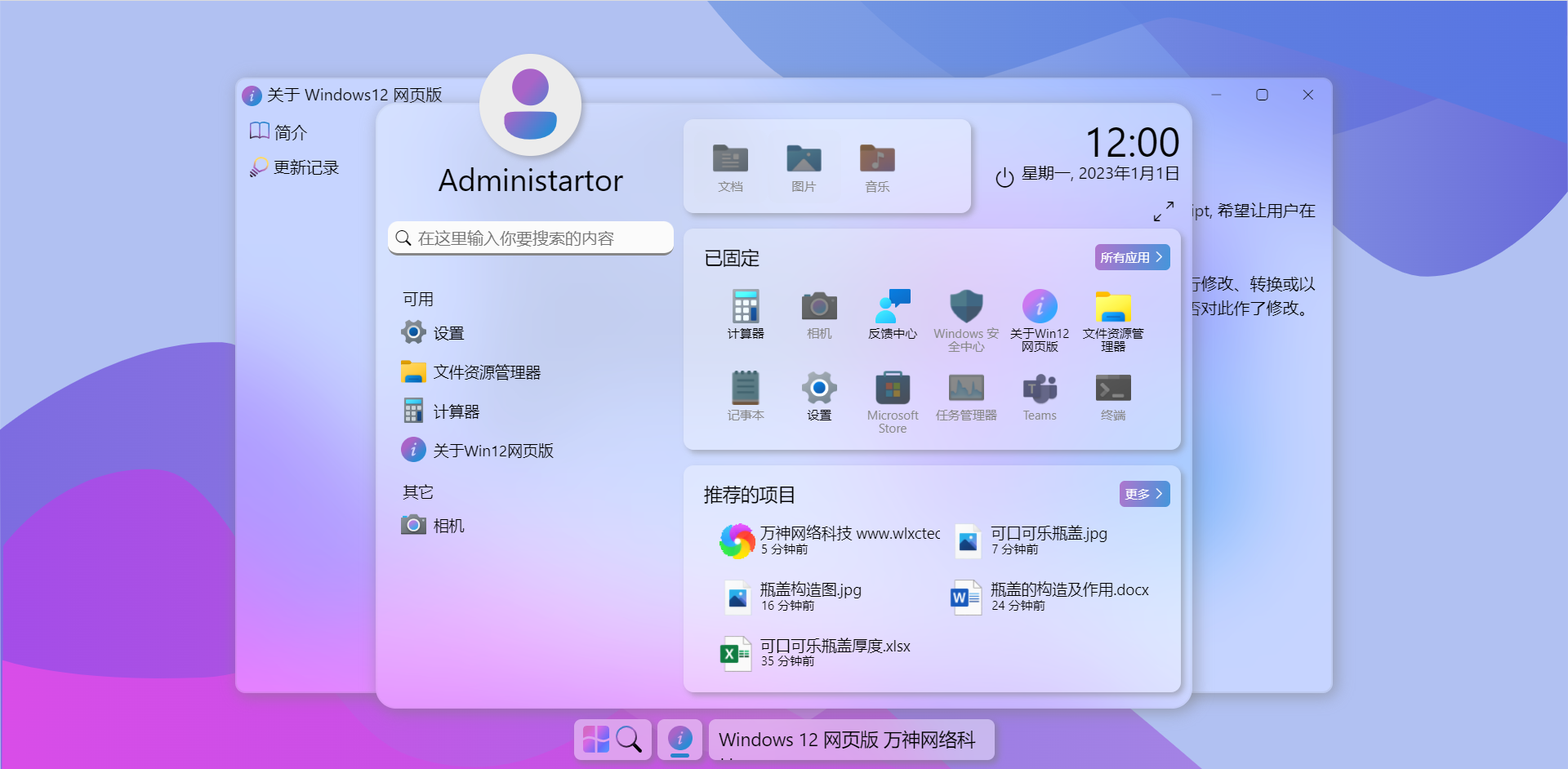Click the taskbar Start button

click(x=596, y=740)
